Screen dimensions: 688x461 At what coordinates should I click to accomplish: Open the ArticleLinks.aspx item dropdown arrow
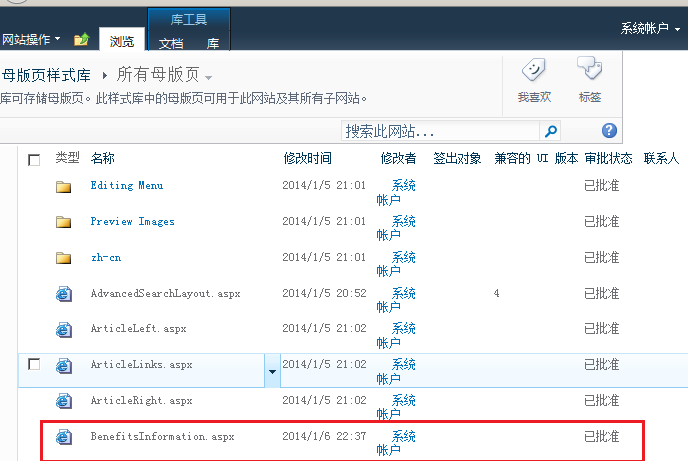click(272, 371)
